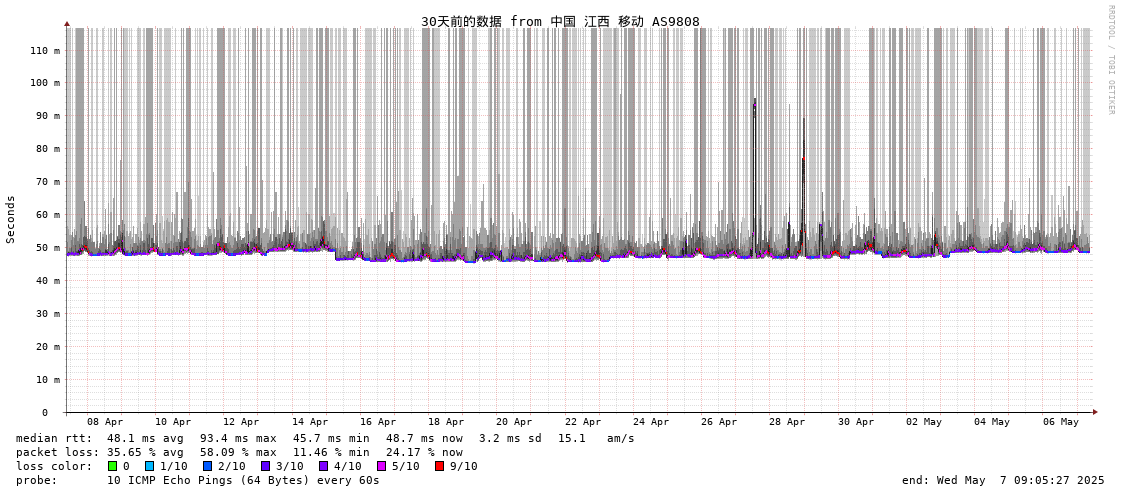Click the '90 m' y-axis label

click(x=48, y=116)
